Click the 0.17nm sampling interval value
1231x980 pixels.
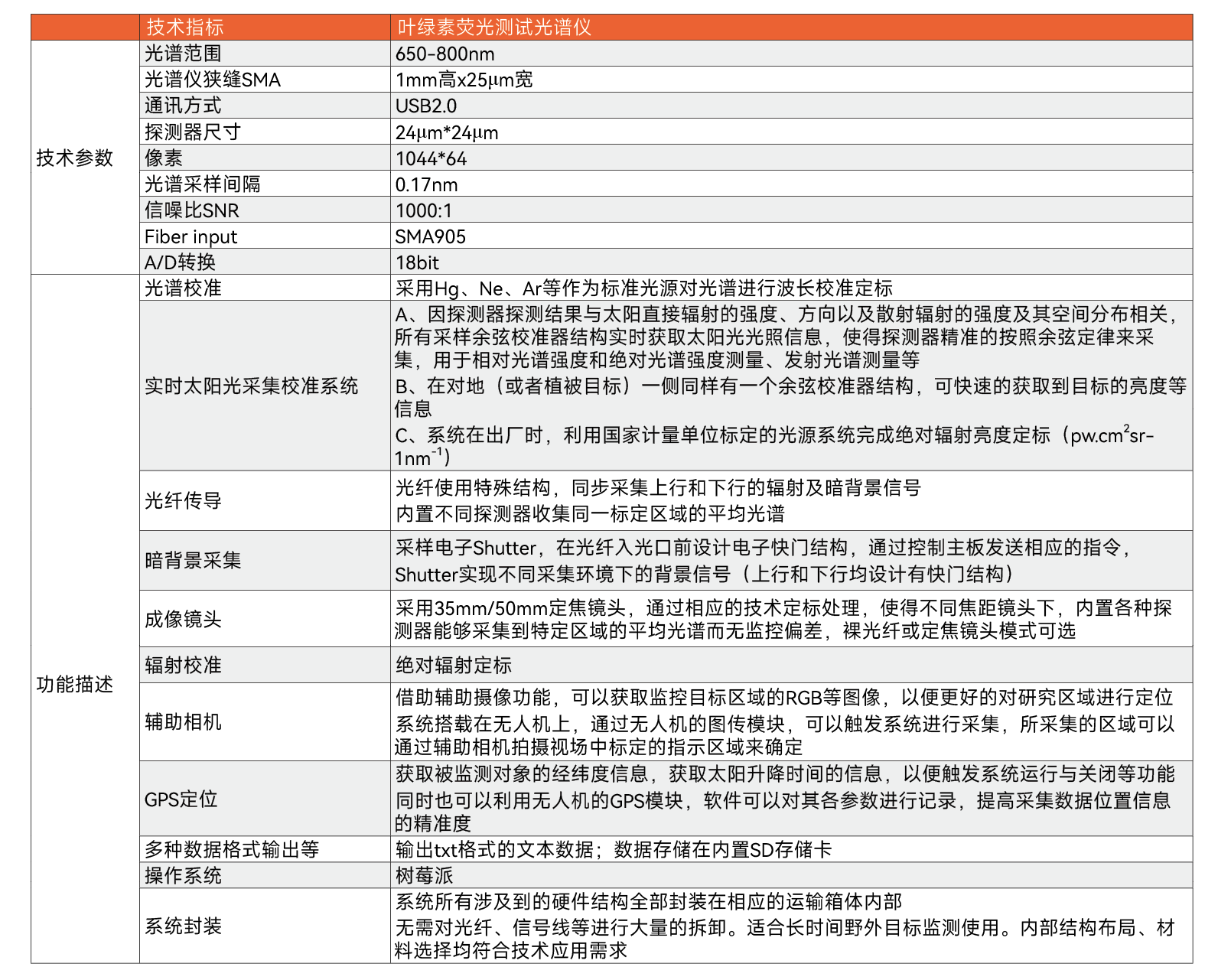(426, 184)
